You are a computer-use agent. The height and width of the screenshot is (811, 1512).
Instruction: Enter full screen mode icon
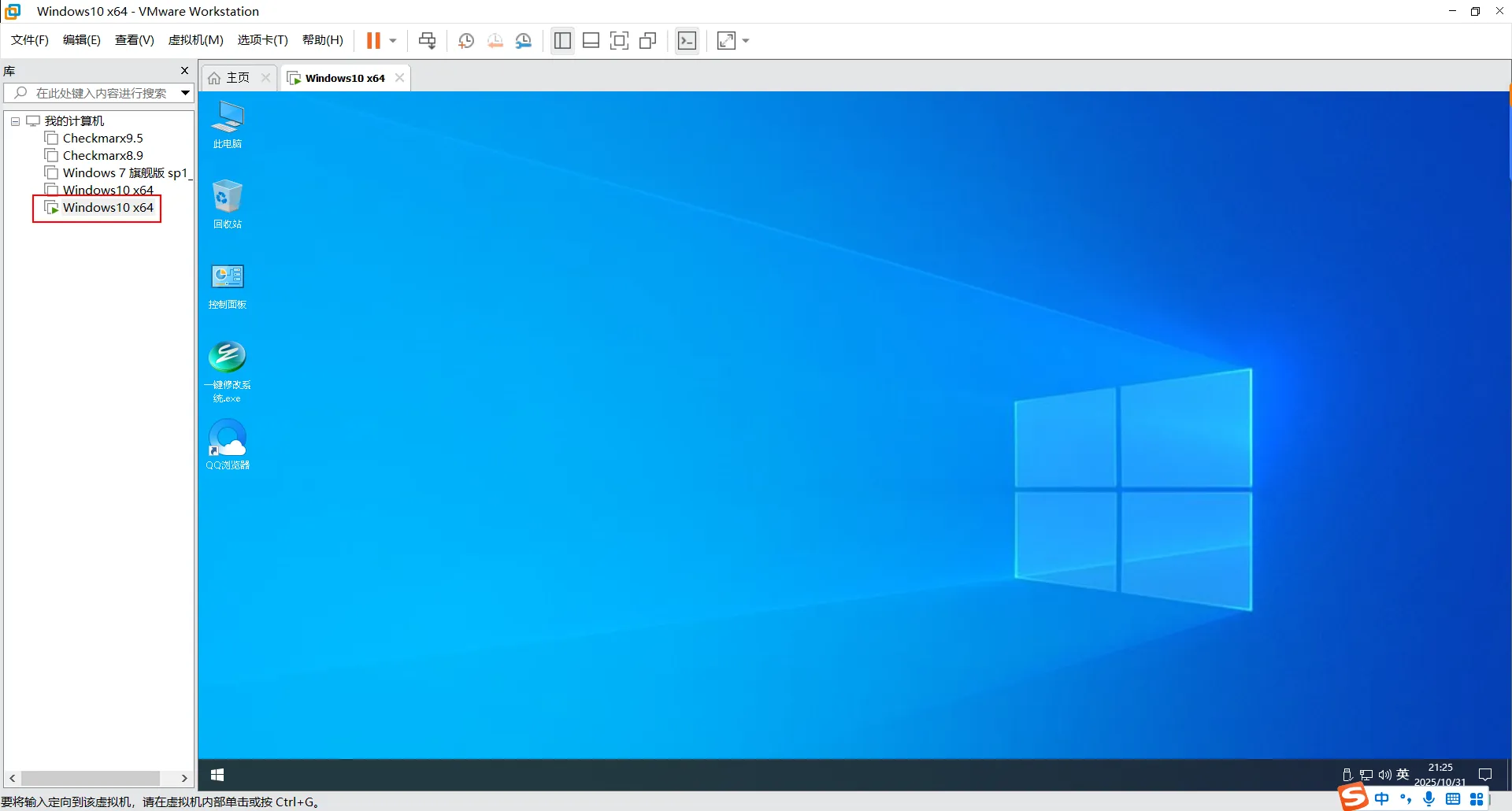(x=620, y=41)
